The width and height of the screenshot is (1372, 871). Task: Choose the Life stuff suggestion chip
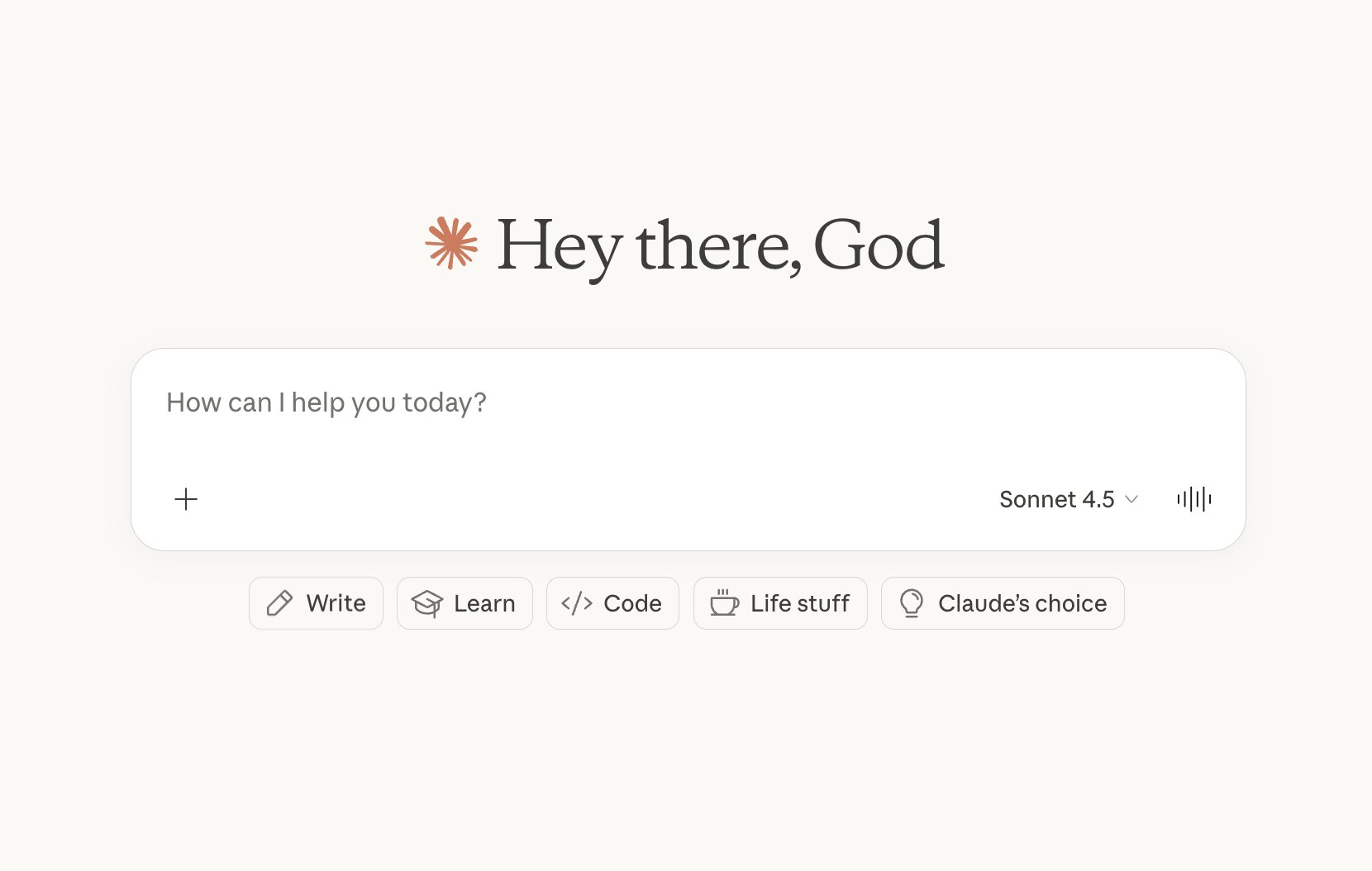coord(780,603)
